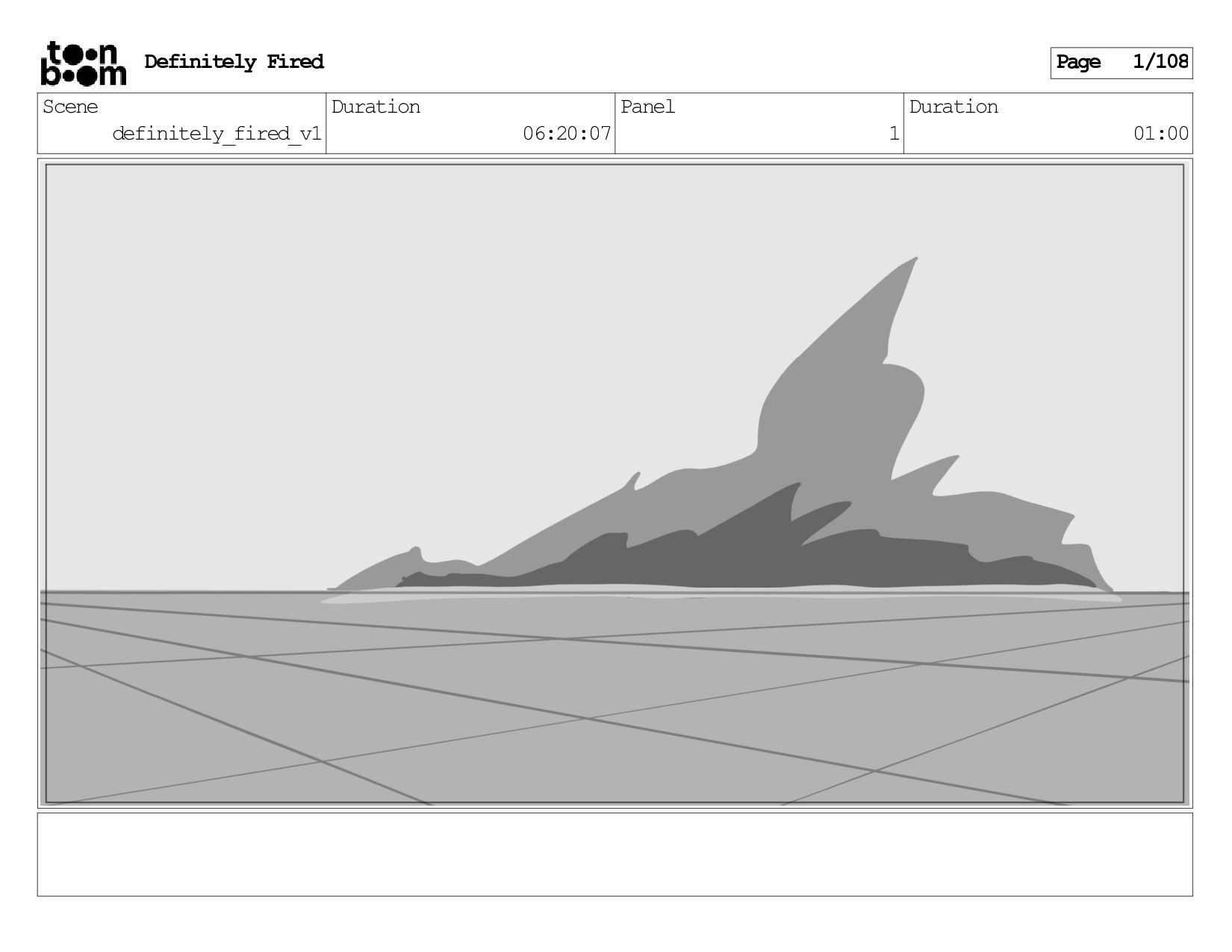Click the panel number '1' value
This screenshot has height=952, width=1232.
pos(894,134)
